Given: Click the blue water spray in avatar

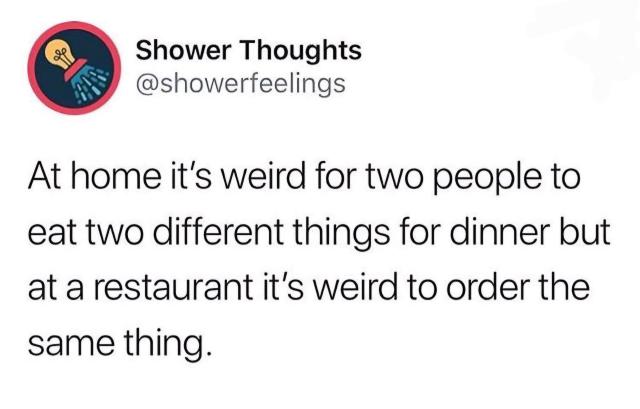Looking at the screenshot, I should 90,85.
